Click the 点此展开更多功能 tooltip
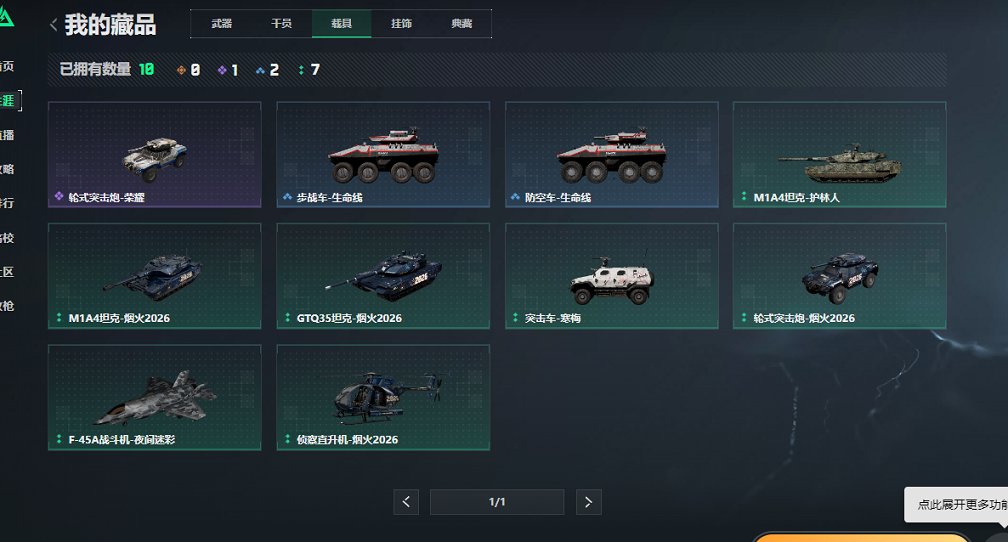Image resolution: width=1008 pixels, height=542 pixels. 957,505
